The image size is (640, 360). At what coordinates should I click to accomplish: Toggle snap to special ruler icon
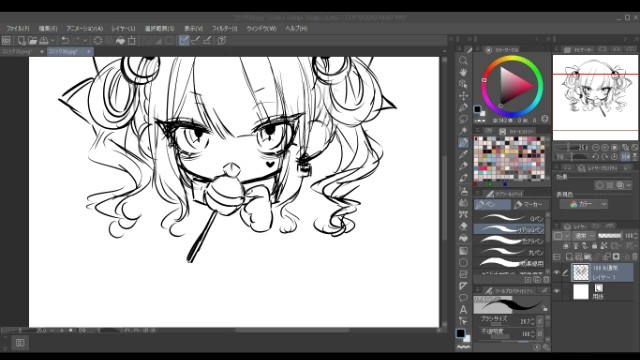[196, 40]
